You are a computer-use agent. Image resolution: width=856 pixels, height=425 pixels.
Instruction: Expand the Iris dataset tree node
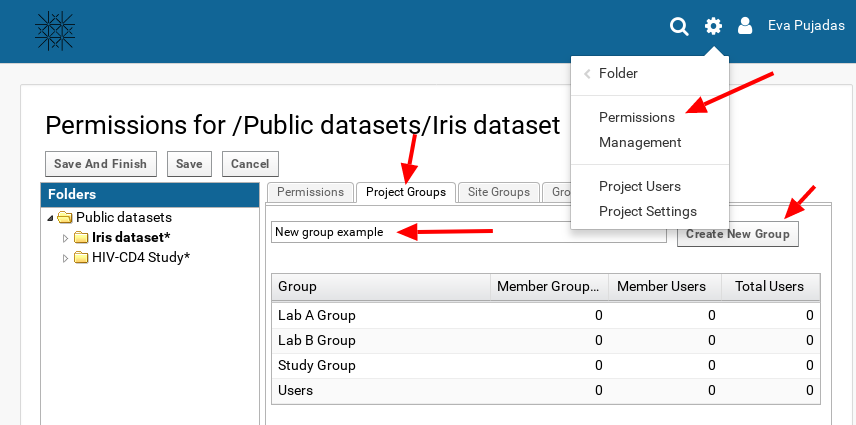66,238
